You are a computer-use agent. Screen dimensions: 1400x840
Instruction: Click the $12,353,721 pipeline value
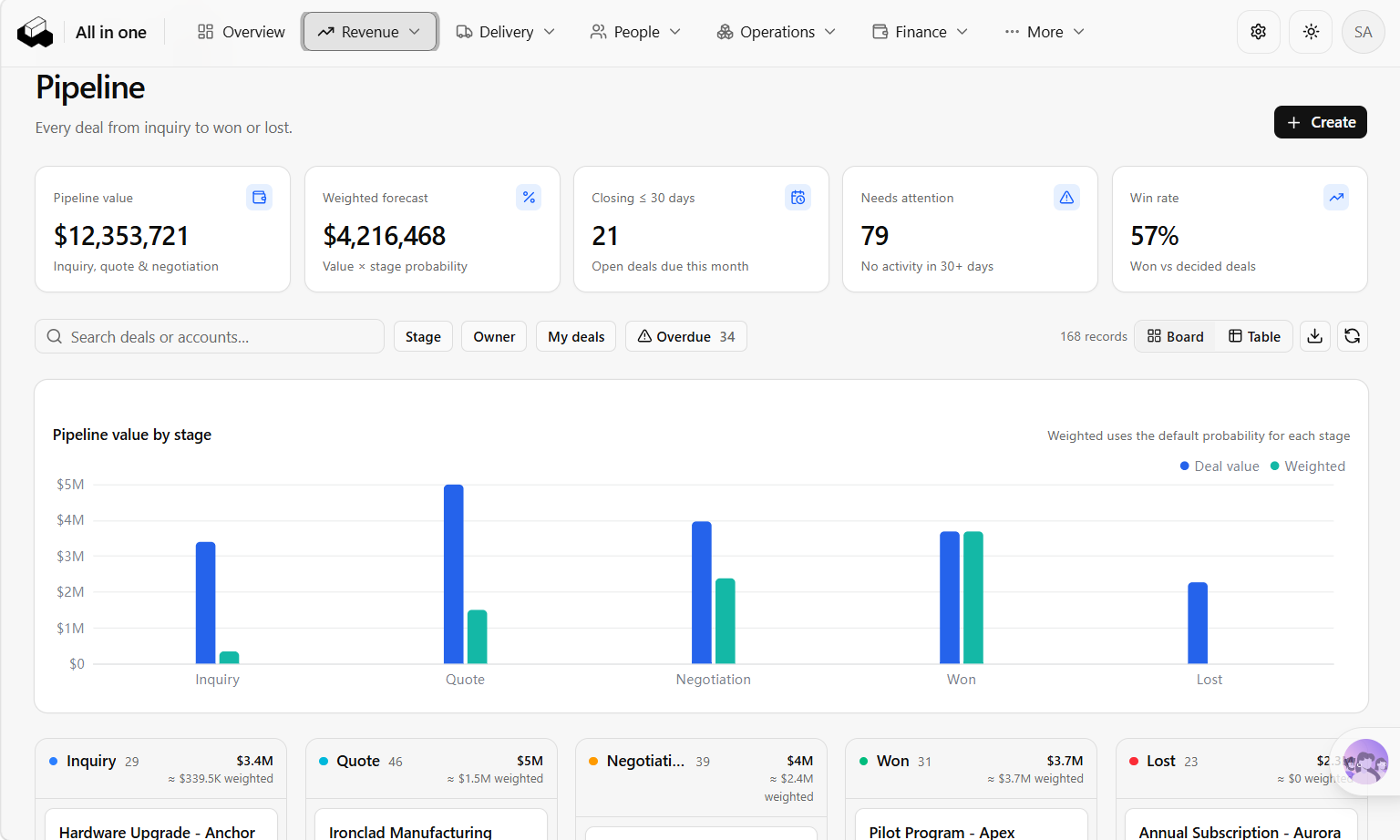point(121,236)
